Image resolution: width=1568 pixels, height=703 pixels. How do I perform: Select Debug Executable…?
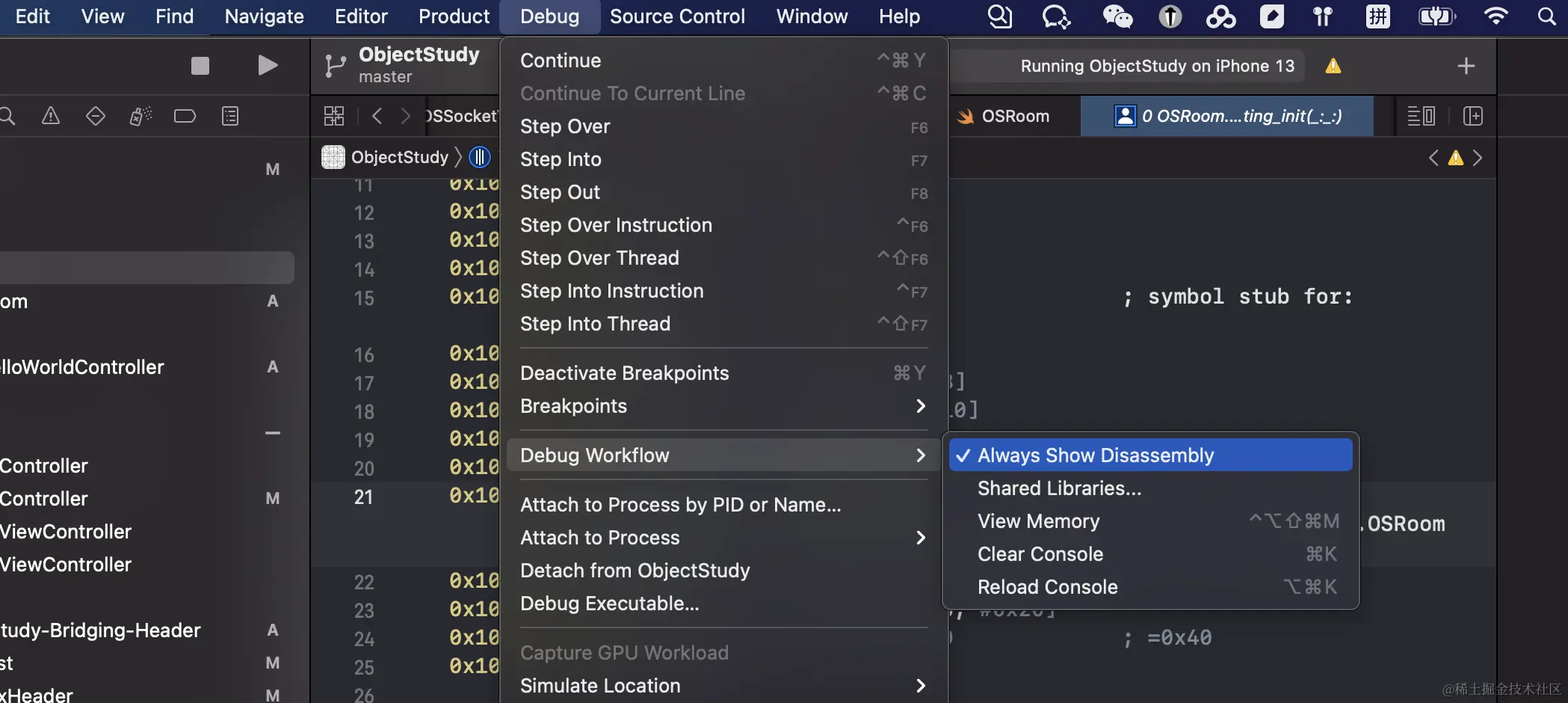723,604
